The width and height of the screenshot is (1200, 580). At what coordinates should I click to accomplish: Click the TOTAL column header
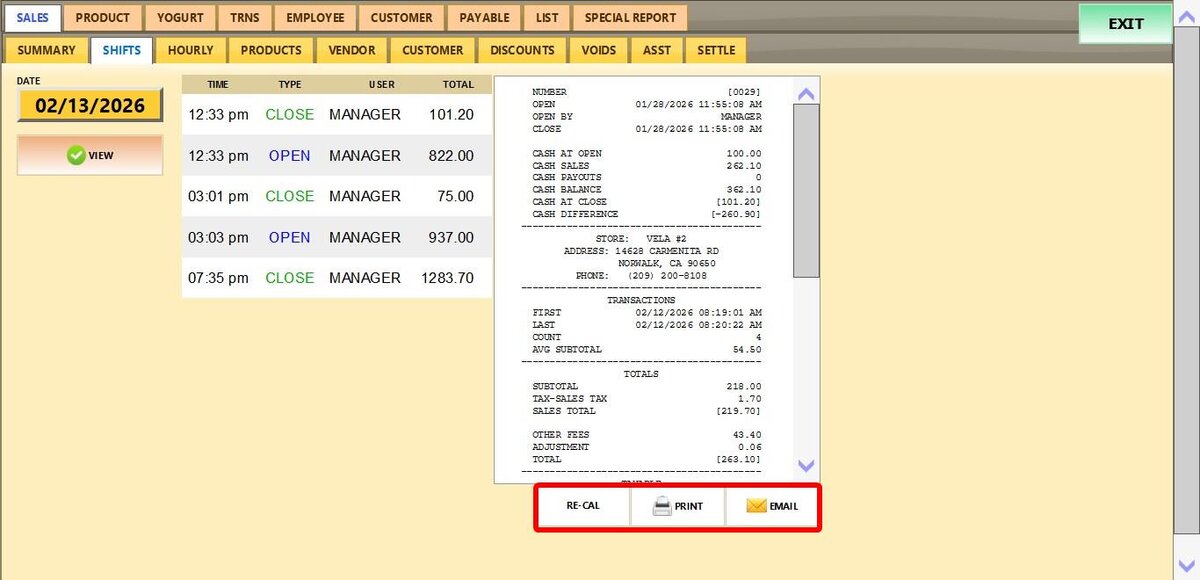458,85
